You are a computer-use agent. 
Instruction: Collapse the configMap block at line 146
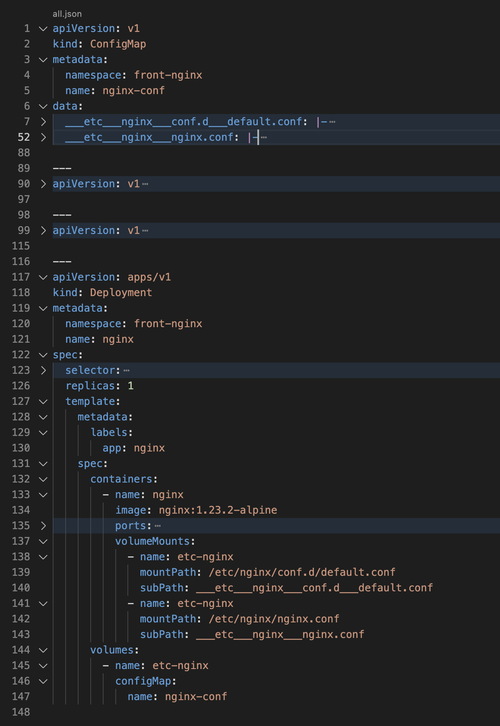click(x=43, y=681)
